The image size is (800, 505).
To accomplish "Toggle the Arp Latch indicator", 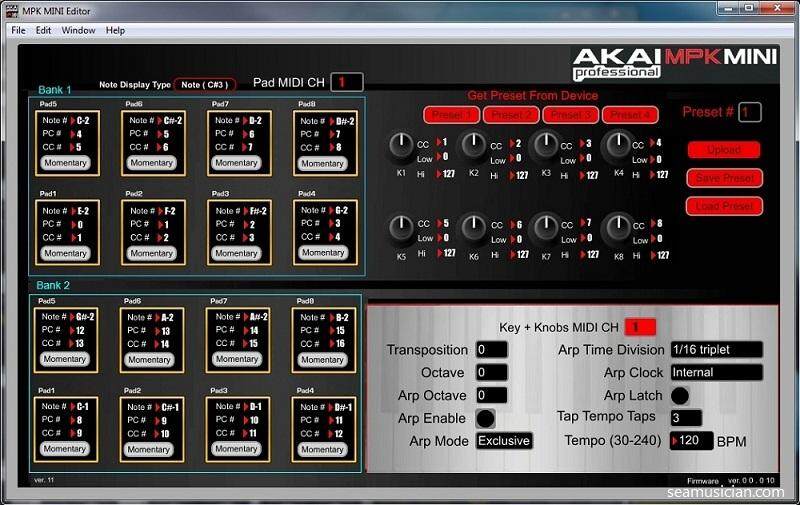I will click(x=680, y=396).
